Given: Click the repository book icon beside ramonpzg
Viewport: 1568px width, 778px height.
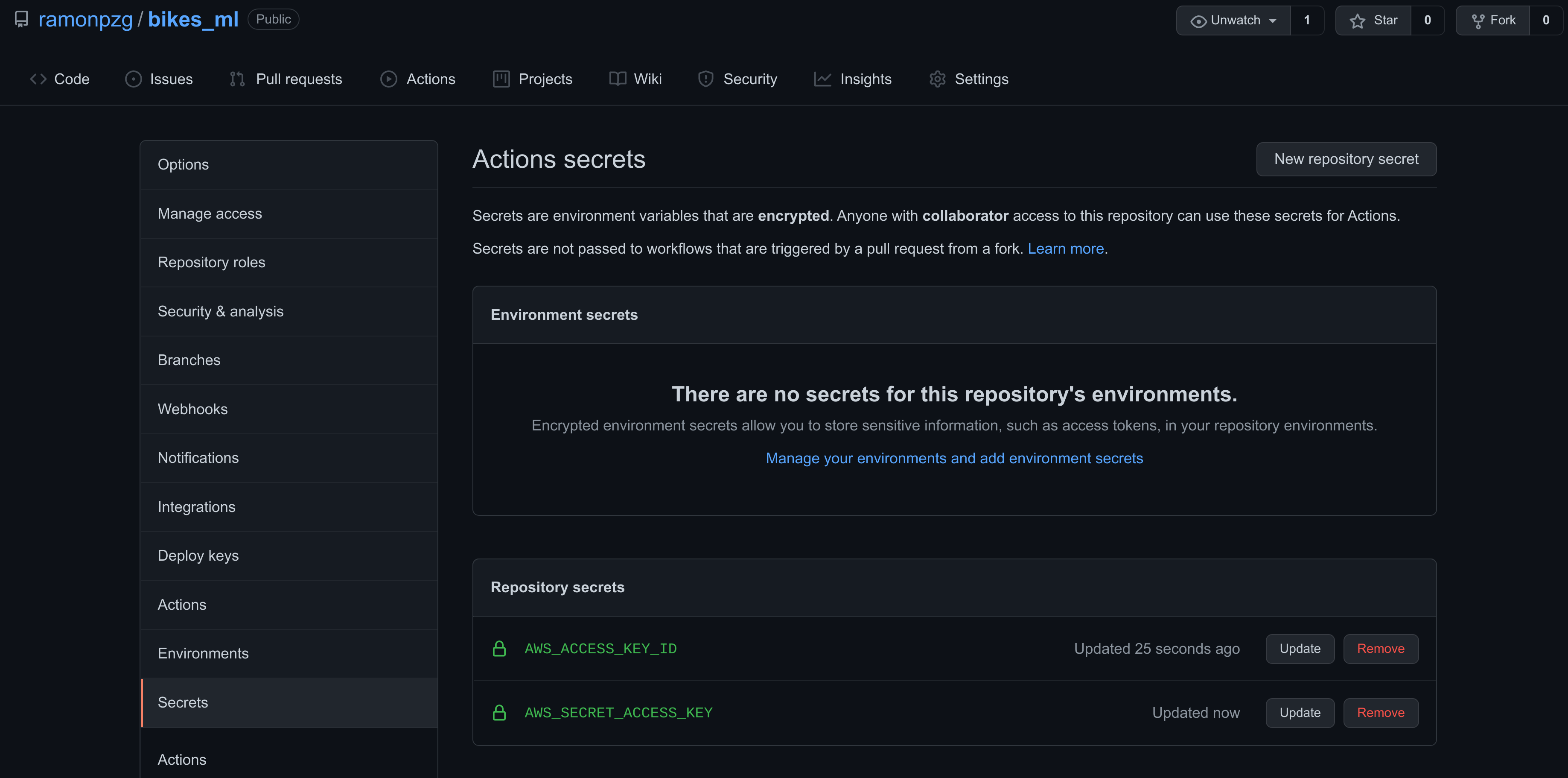Looking at the screenshot, I should click(x=21, y=20).
